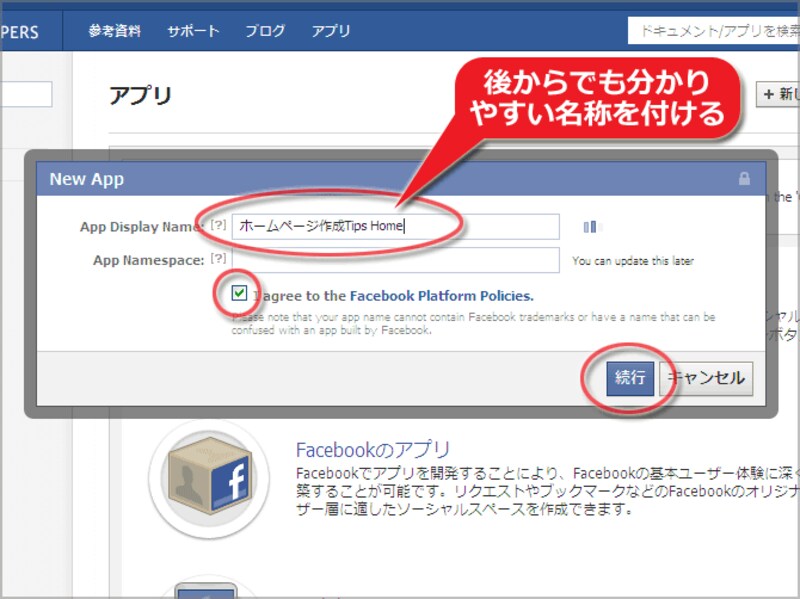Open App Namespace help [?]
This screenshot has width=800, height=599.
(218, 259)
